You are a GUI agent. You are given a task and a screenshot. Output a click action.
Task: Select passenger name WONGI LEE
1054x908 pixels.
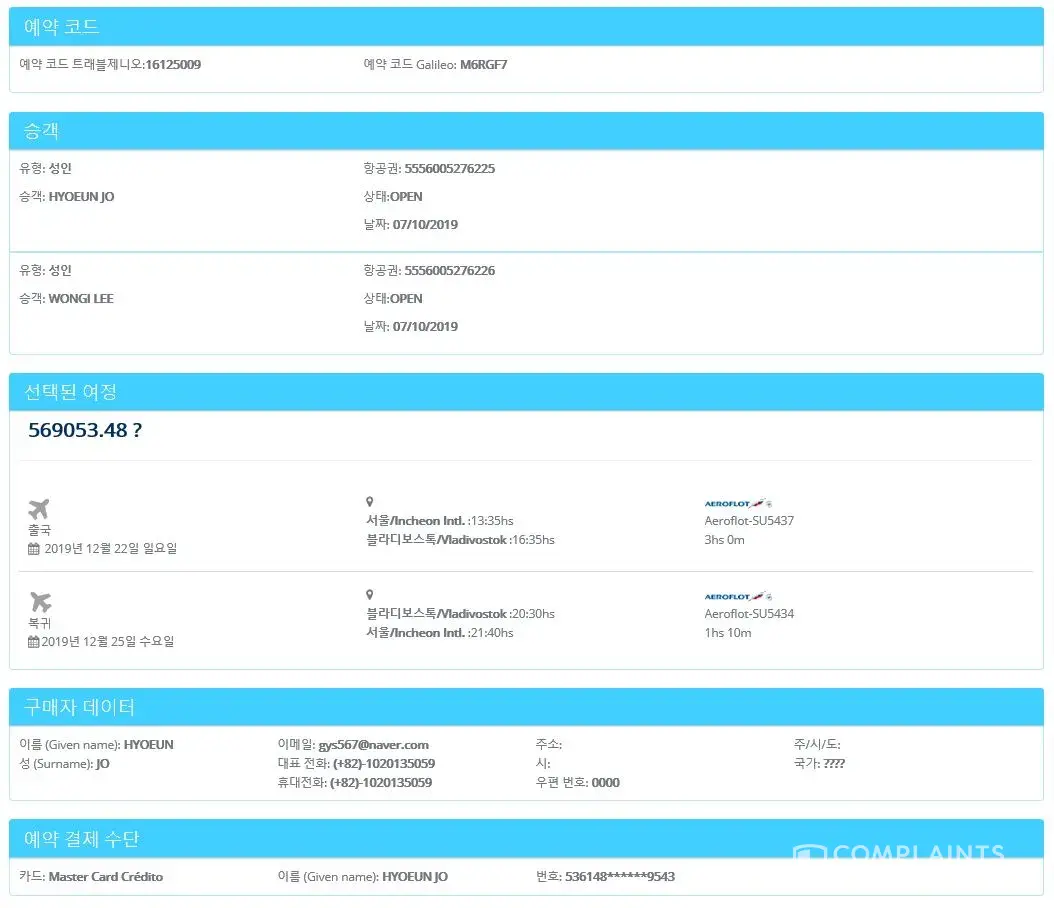click(x=81, y=299)
